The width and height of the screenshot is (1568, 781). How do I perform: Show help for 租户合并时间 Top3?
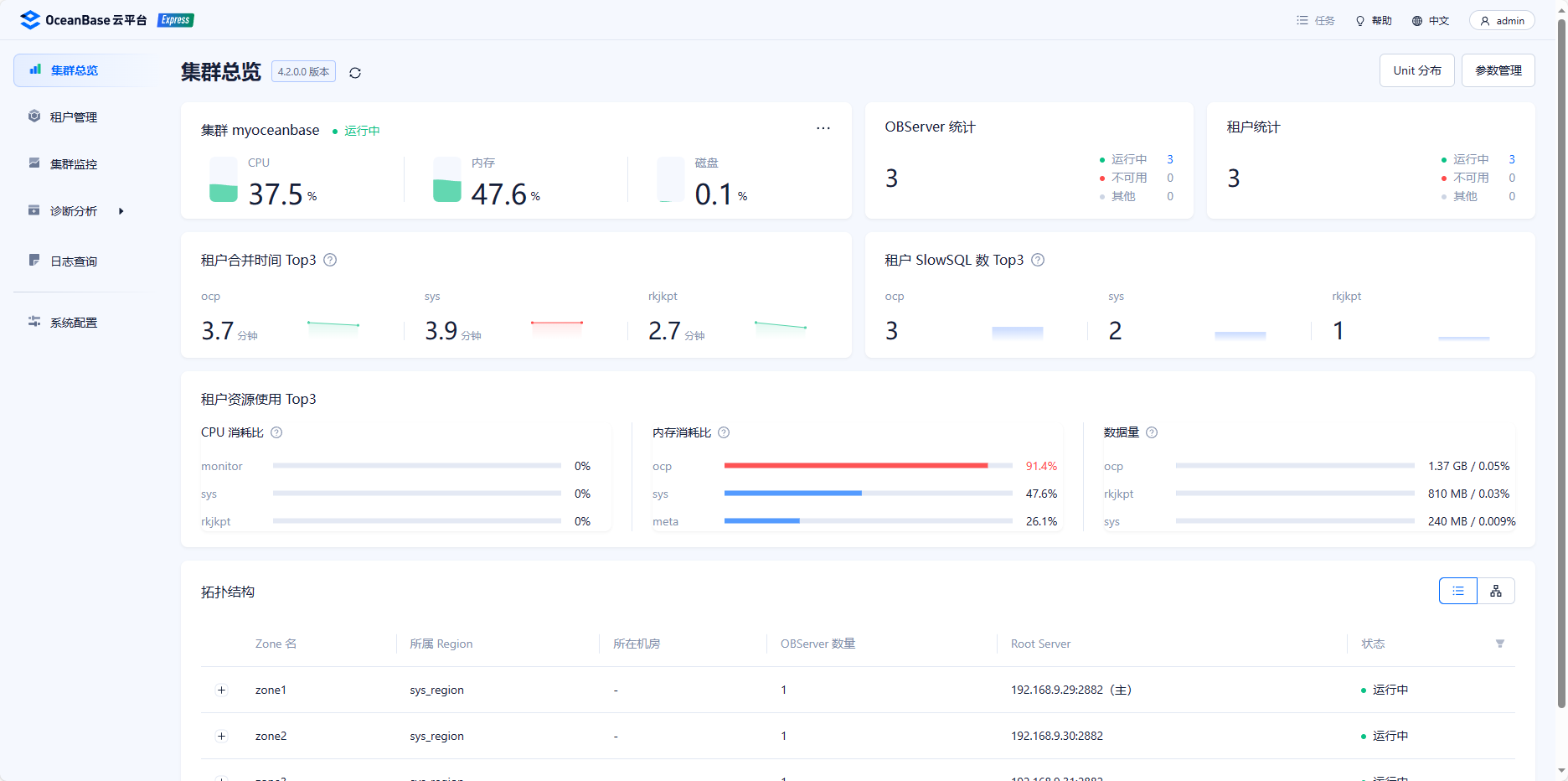tap(330, 260)
